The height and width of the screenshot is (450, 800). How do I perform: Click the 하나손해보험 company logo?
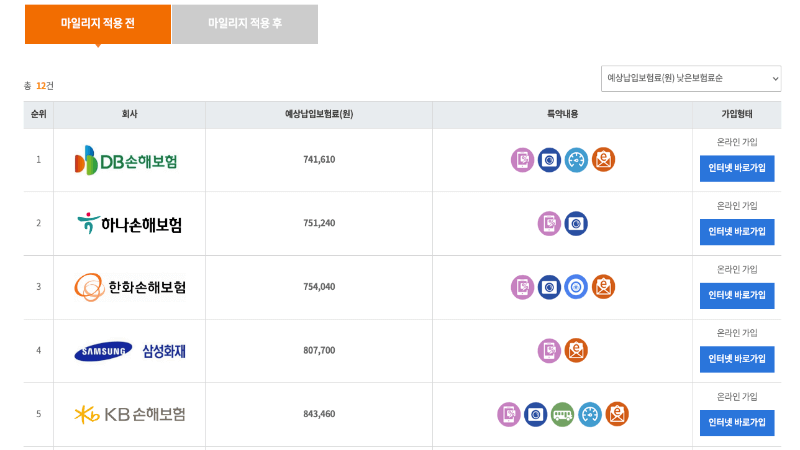coord(130,224)
